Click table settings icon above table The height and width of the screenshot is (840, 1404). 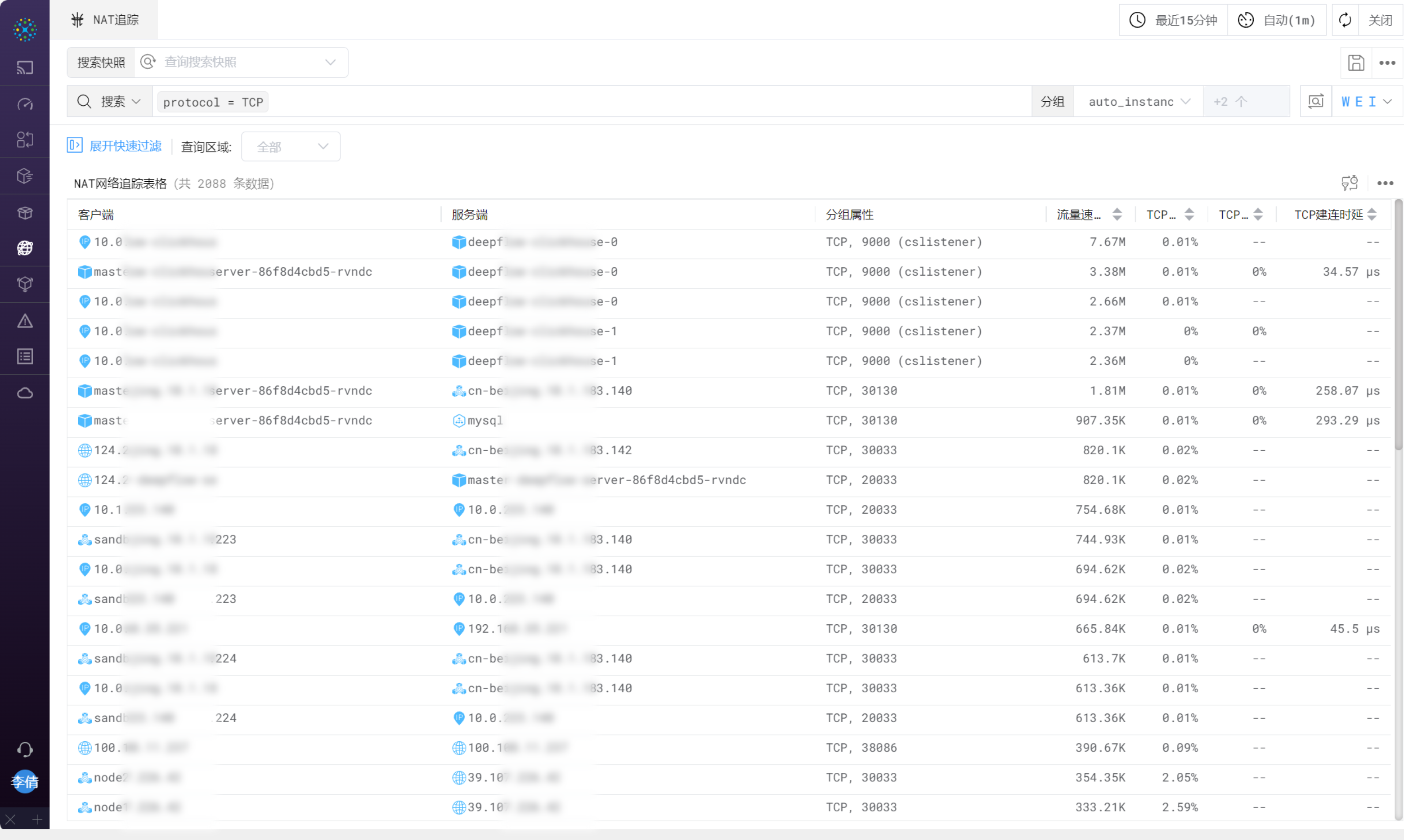click(x=1350, y=183)
